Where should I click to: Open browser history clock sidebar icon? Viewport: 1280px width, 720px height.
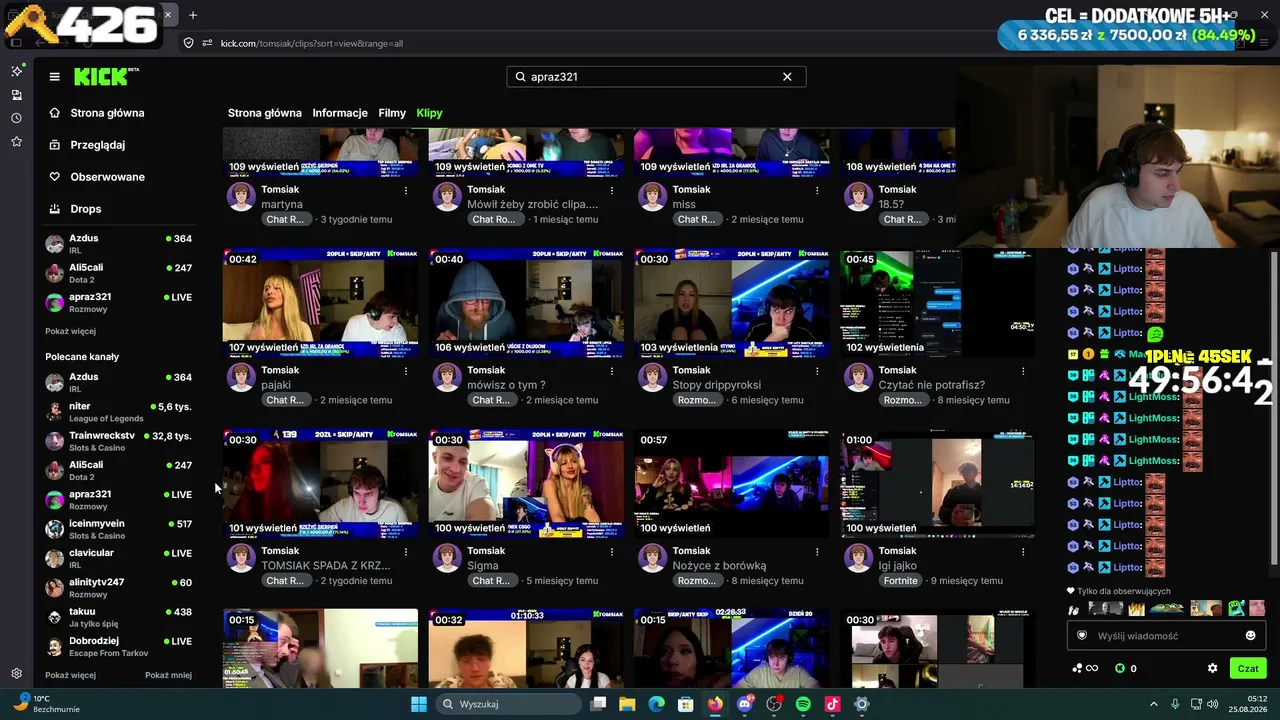16,118
